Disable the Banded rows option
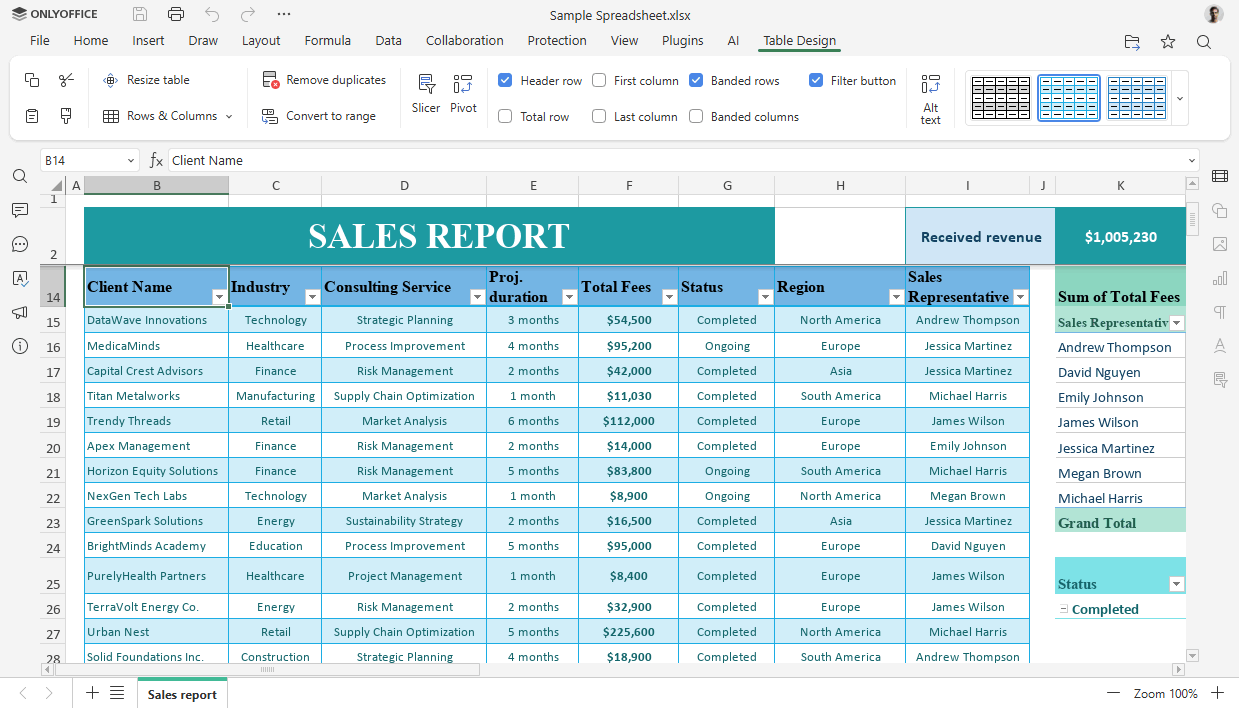Image resolution: width=1239 pixels, height=708 pixels. click(x=698, y=81)
